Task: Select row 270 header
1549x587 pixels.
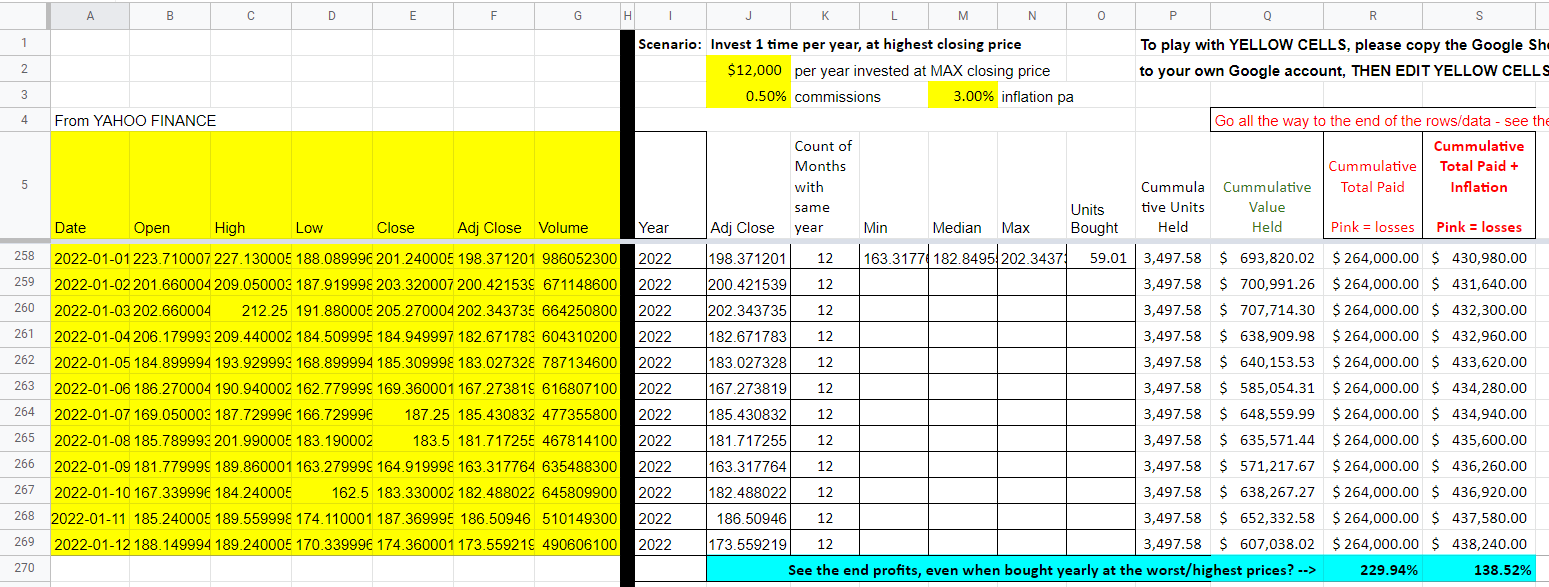Action: pos(24,570)
